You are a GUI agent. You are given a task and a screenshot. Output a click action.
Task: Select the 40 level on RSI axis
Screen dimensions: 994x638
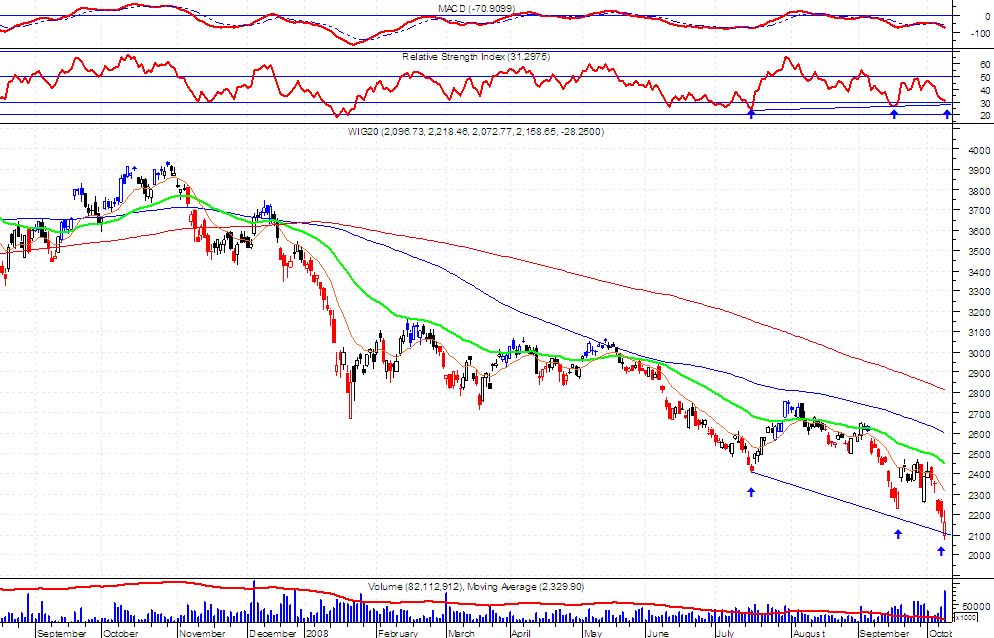pyautogui.click(x=984, y=90)
